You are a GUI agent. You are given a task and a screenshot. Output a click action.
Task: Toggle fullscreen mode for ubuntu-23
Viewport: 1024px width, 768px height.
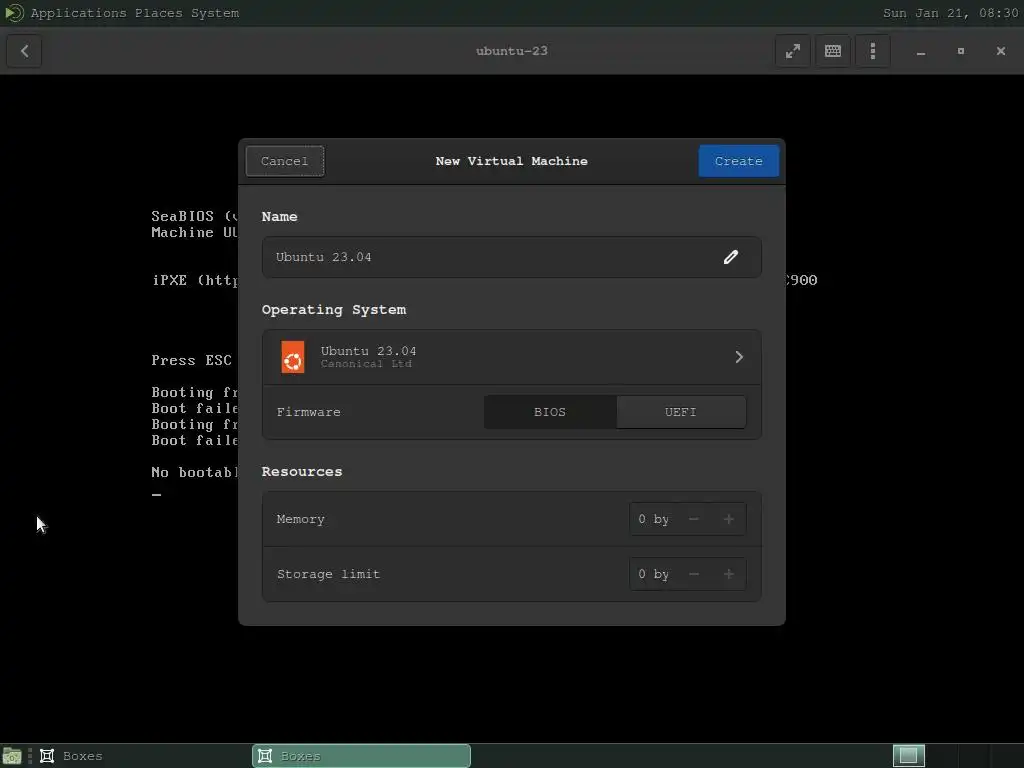coord(793,51)
